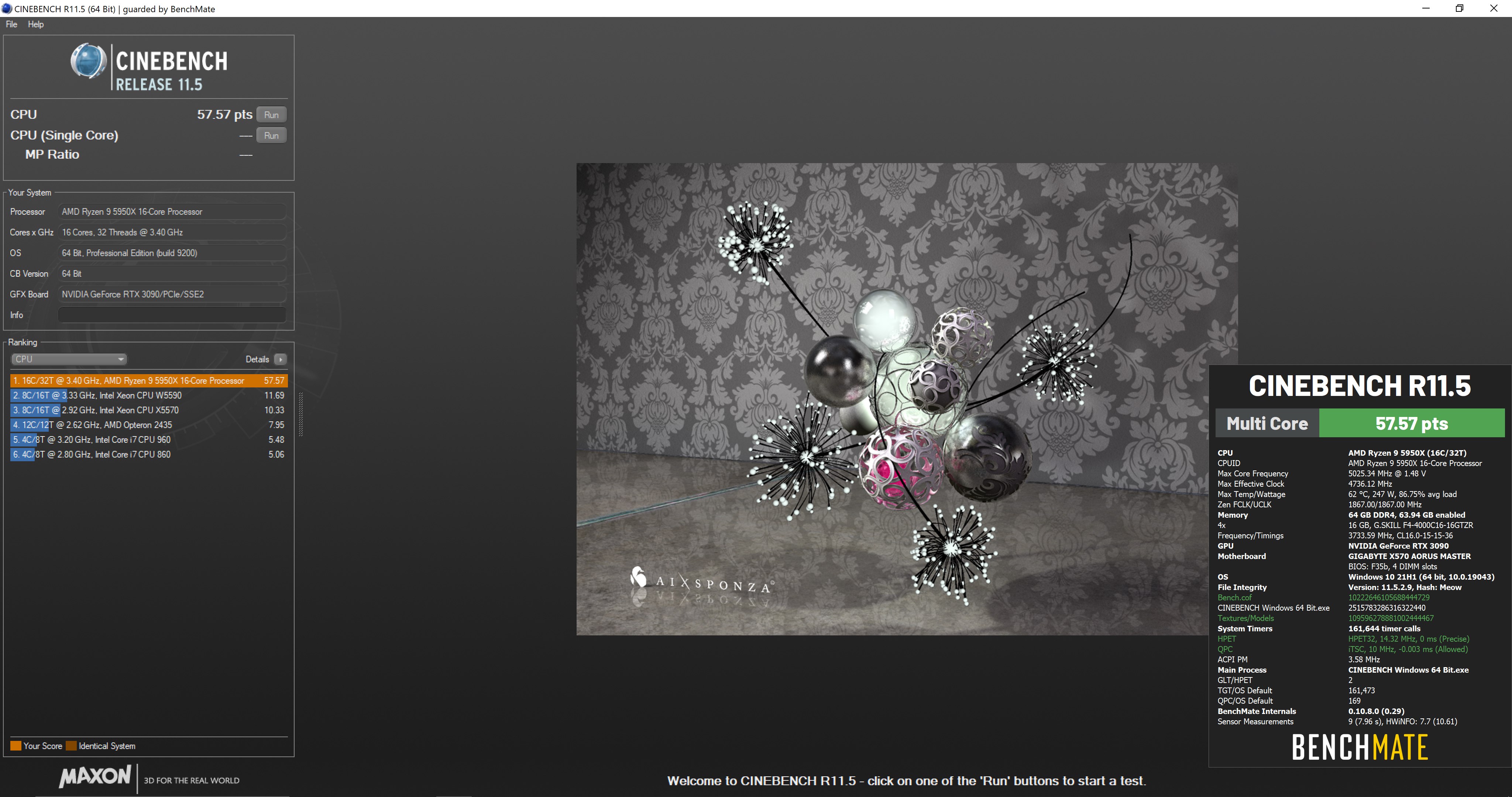Click the BenchMate Internals version value
The image size is (1512, 797).
(1376, 711)
